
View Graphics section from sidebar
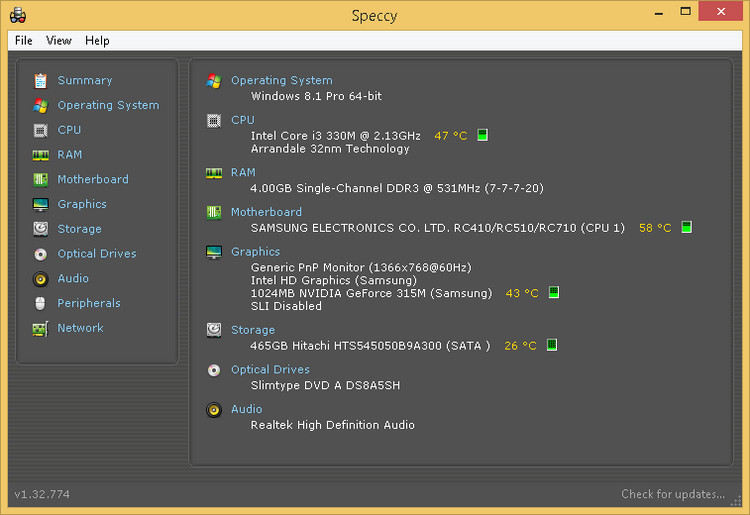tap(82, 204)
